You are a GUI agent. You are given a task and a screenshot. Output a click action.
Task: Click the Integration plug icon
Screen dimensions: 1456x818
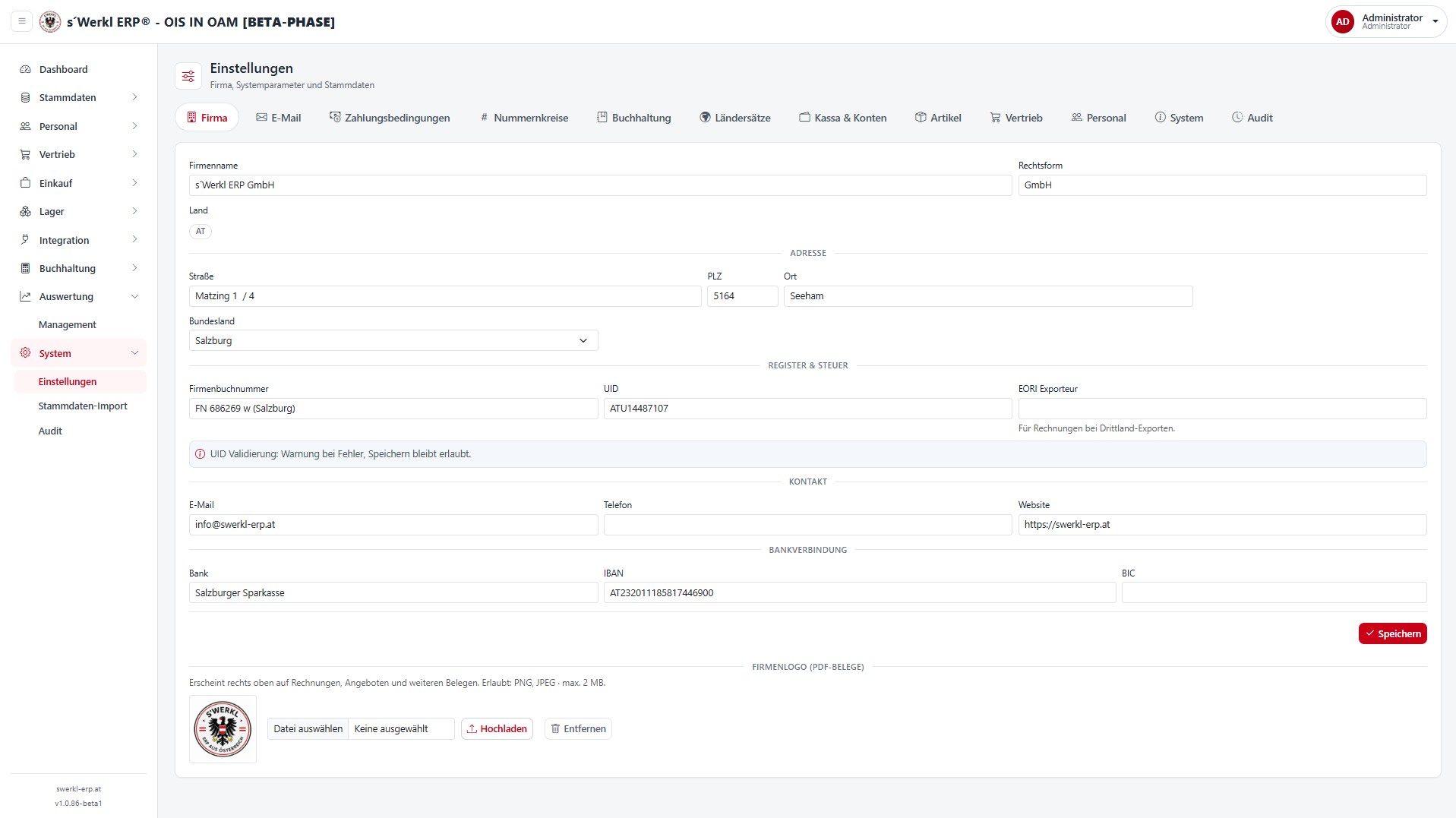click(x=25, y=240)
